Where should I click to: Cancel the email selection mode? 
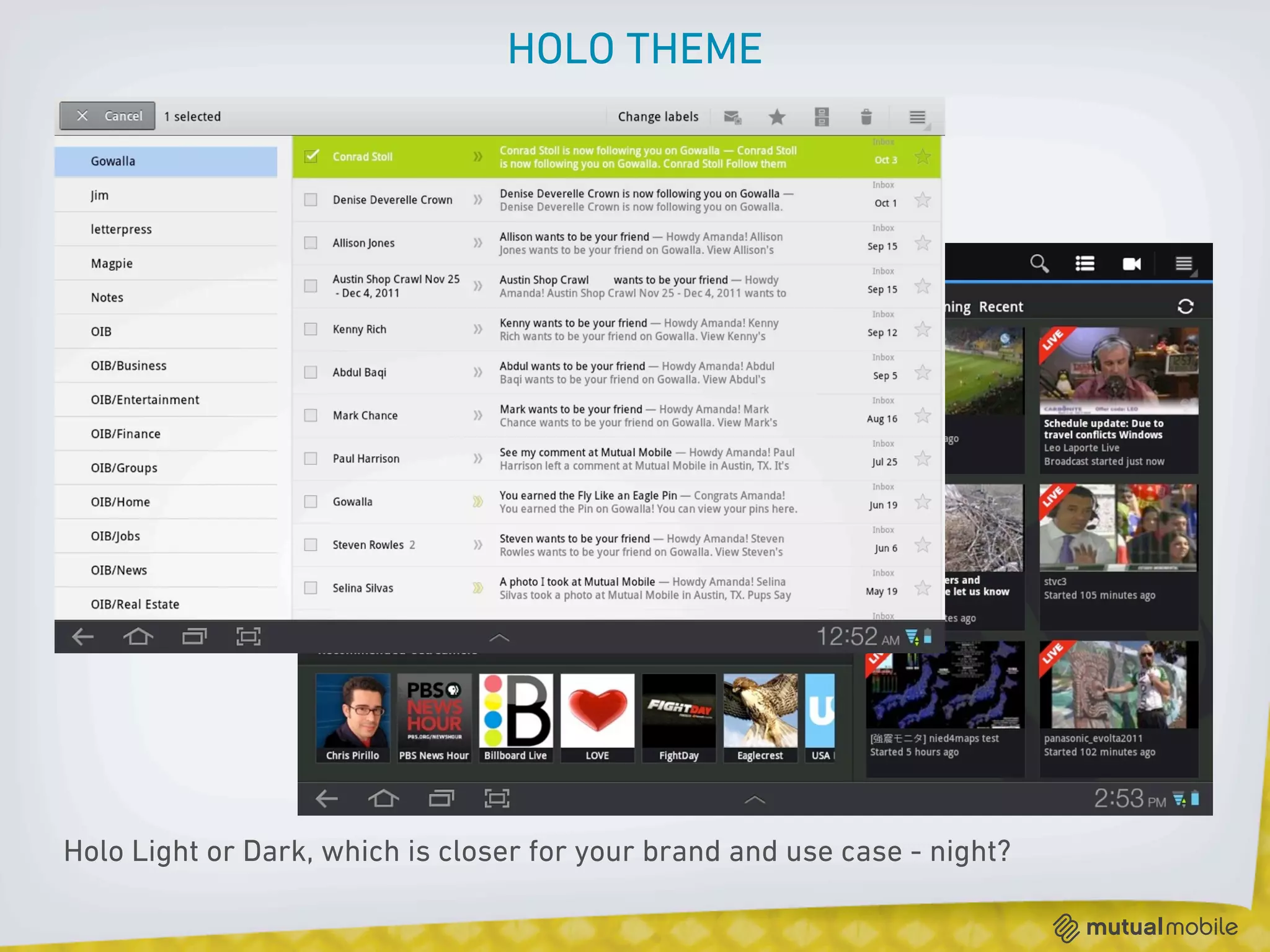coord(107,116)
